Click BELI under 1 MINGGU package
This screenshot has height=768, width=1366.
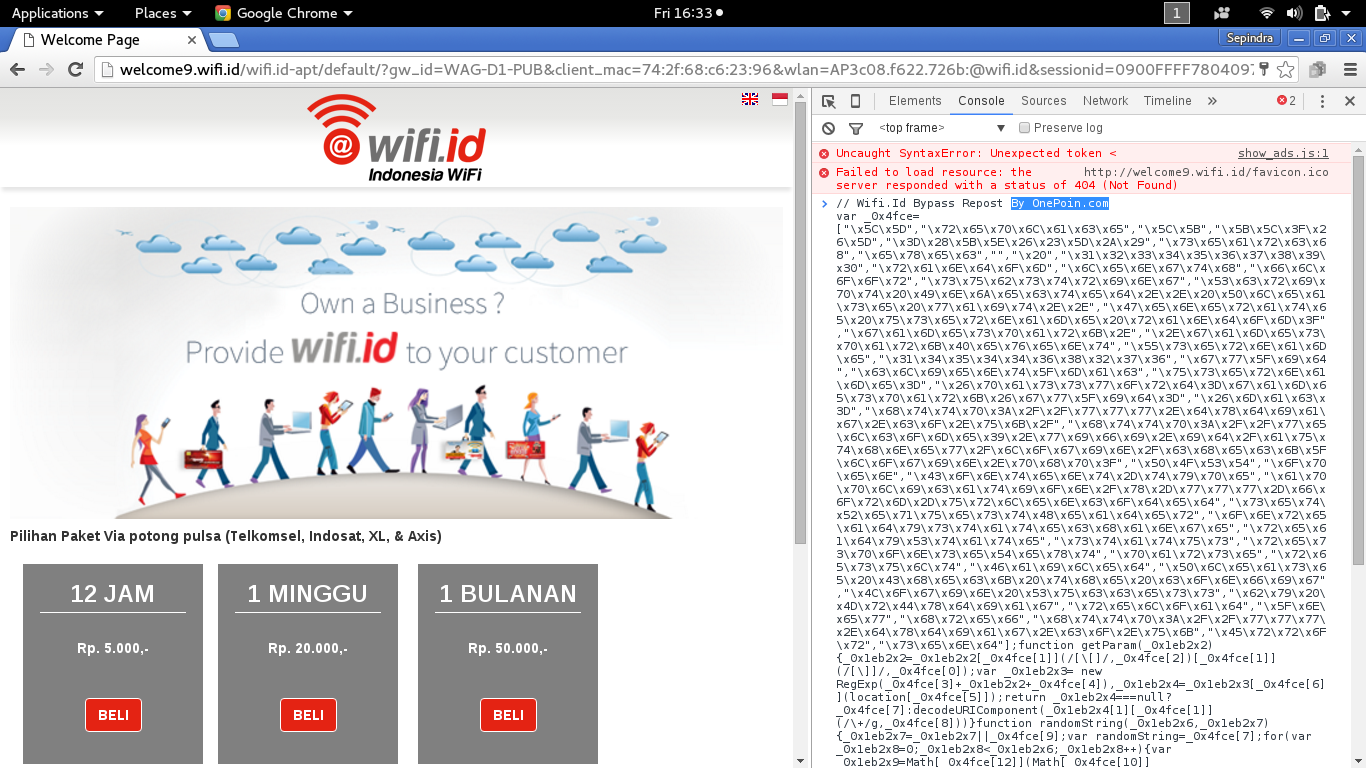(308, 715)
